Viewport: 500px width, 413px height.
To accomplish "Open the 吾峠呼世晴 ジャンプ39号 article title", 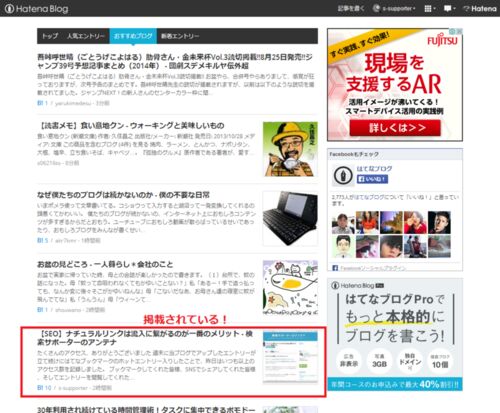I will click(x=175, y=61).
